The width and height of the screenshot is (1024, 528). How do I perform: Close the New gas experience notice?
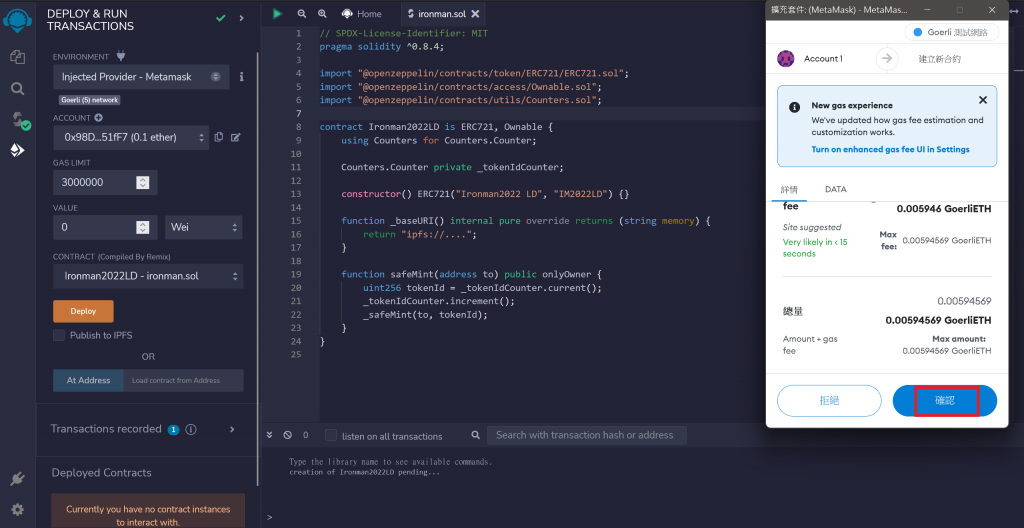click(983, 100)
